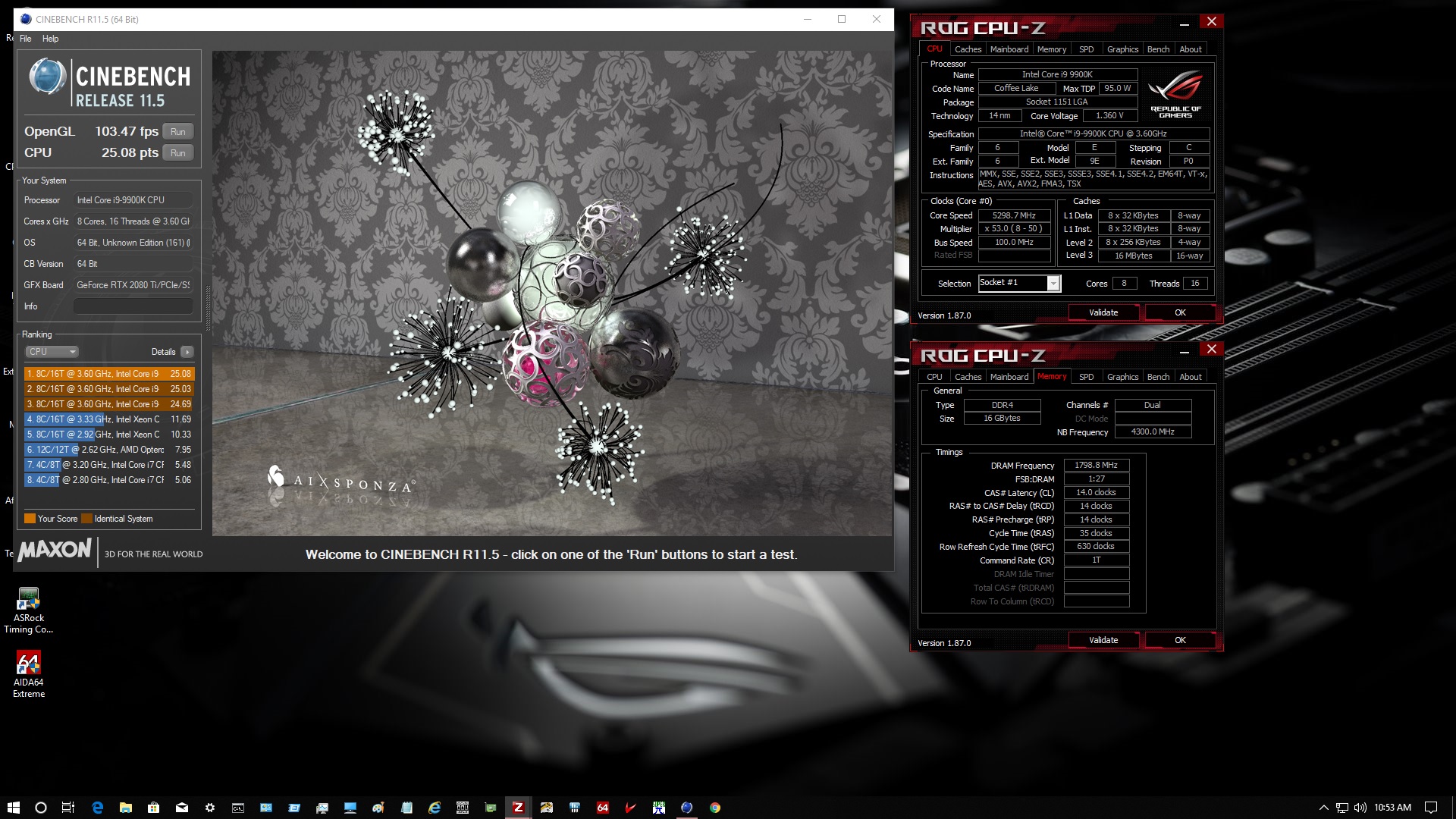Switch to Cinebench blue sphere taskbar icon
This screenshot has height=819, width=1456.
coord(687,808)
